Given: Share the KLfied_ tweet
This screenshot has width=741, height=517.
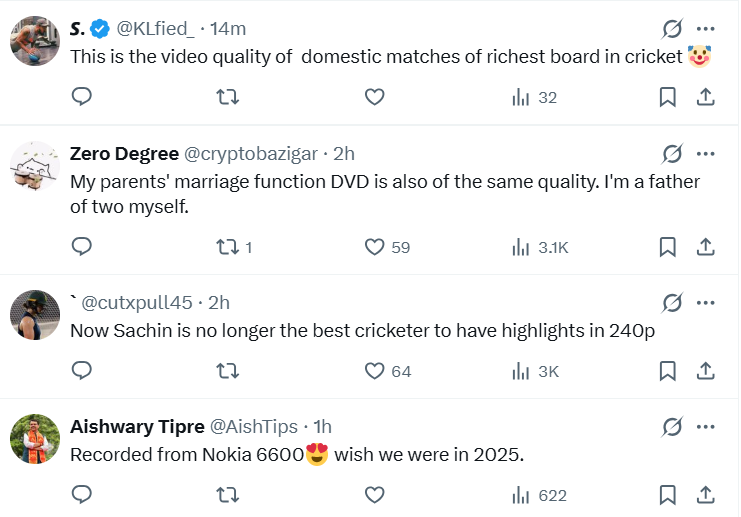Looking at the screenshot, I should [x=704, y=97].
